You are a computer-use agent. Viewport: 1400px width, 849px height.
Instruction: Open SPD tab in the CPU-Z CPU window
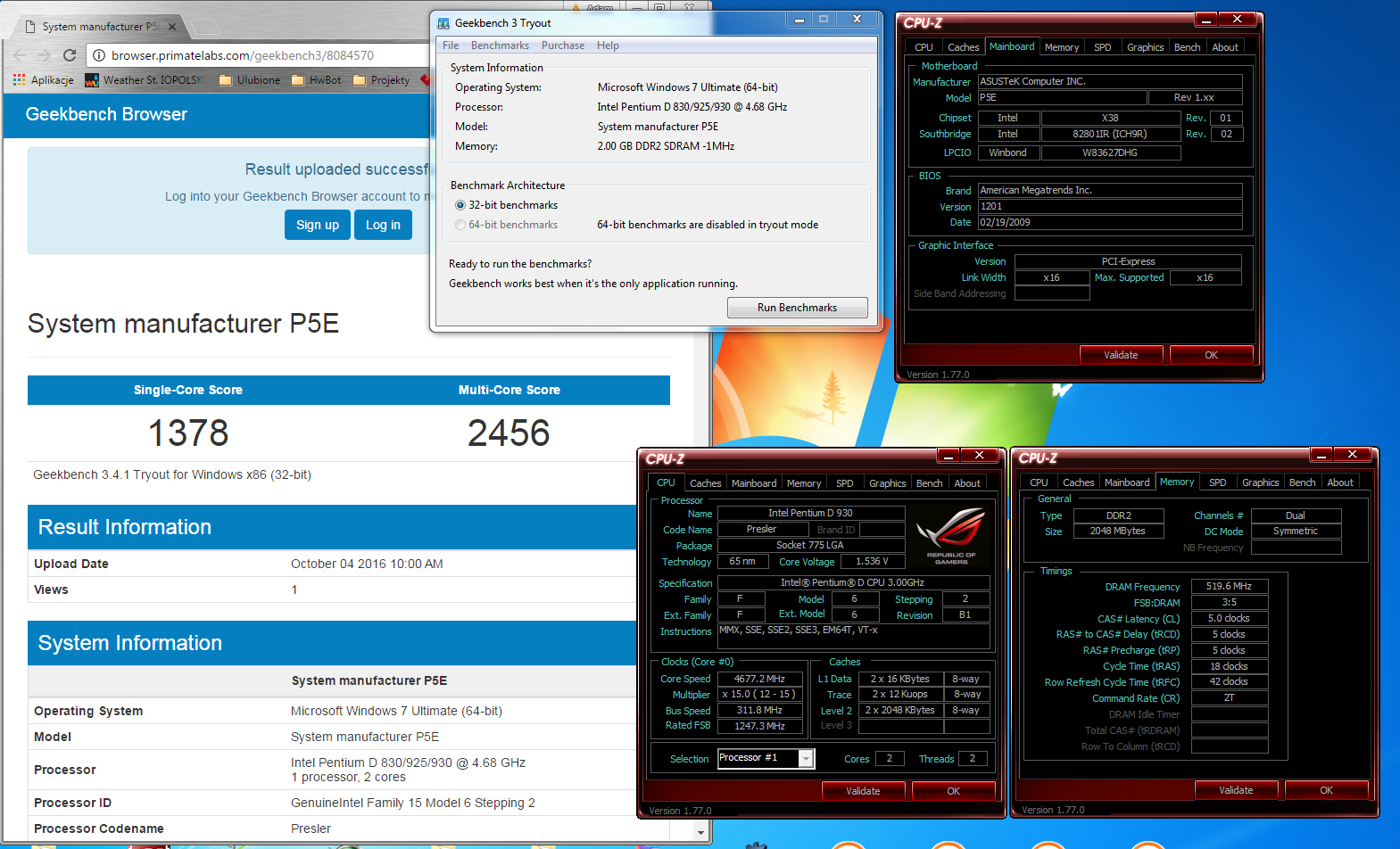tap(845, 483)
